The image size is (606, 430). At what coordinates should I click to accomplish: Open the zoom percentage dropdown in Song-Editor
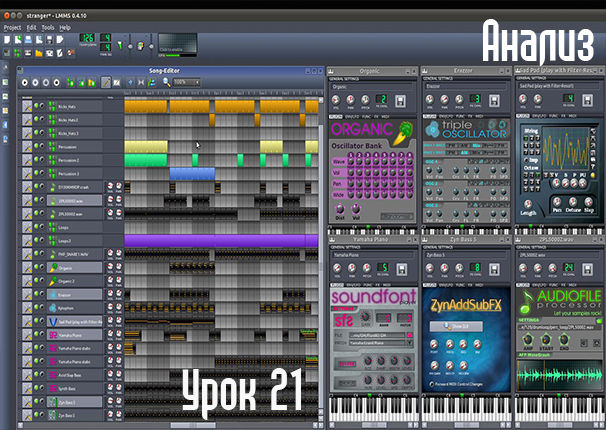click(x=186, y=82)
